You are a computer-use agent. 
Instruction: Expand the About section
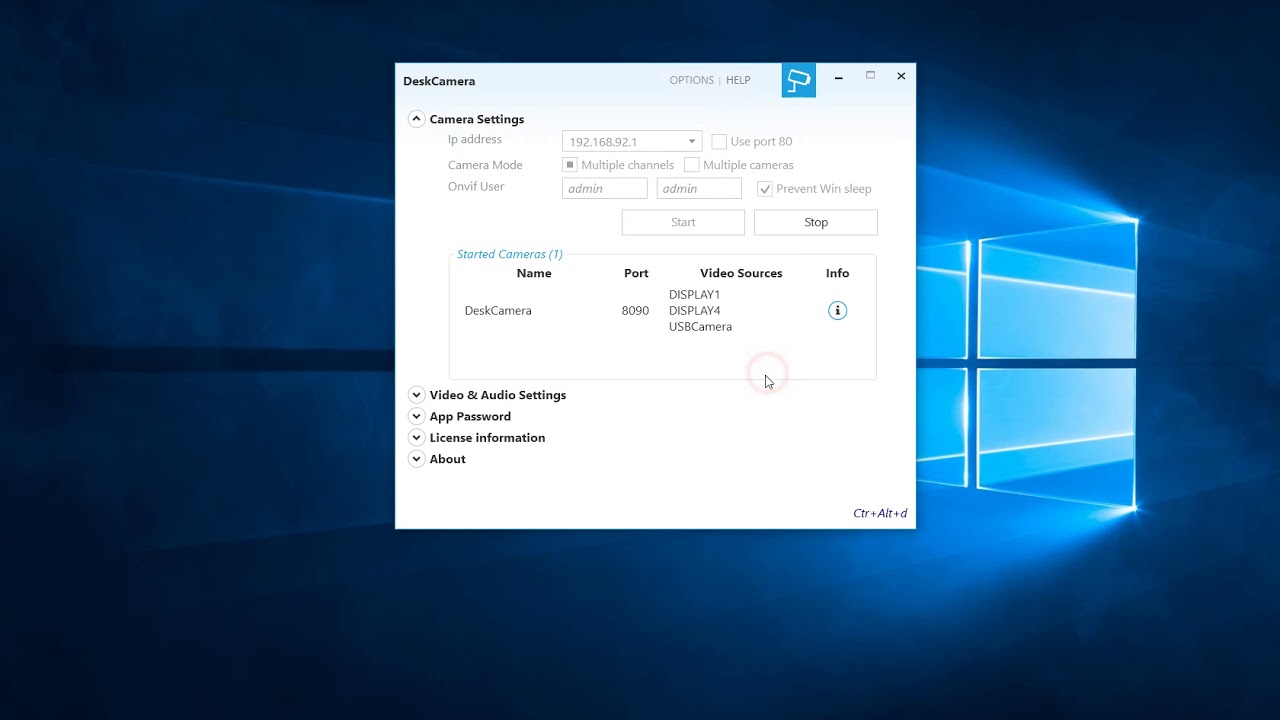tap(417, 459)
